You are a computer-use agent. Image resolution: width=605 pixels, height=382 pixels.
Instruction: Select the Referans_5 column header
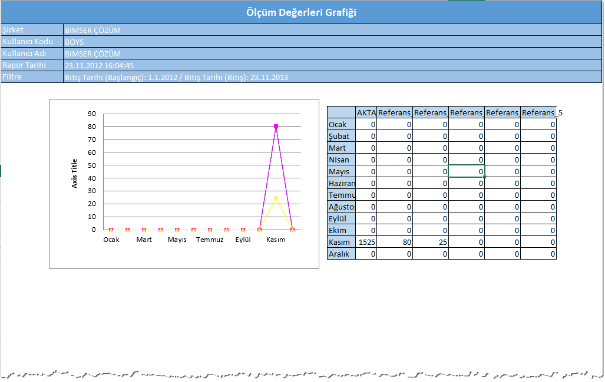tap(539, 112)
